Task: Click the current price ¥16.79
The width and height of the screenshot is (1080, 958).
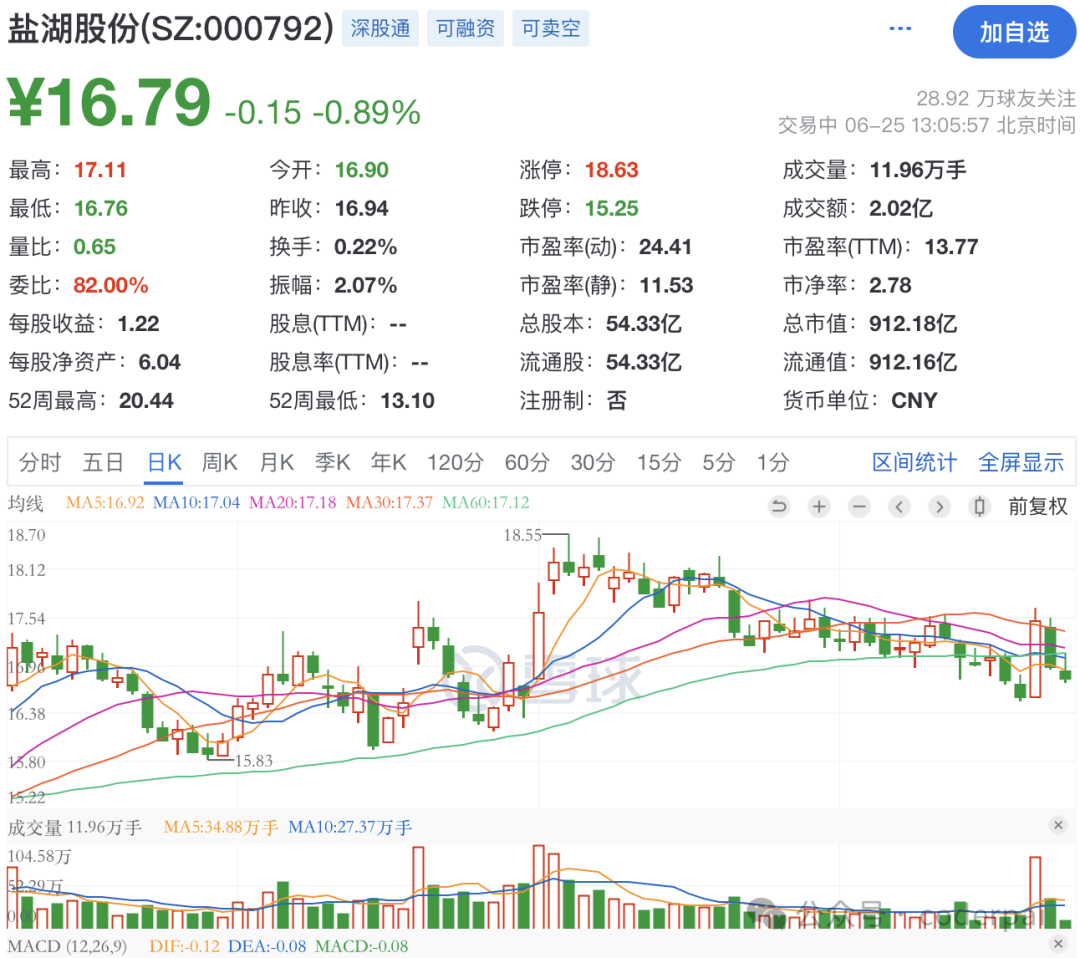Action: (110, 103)
